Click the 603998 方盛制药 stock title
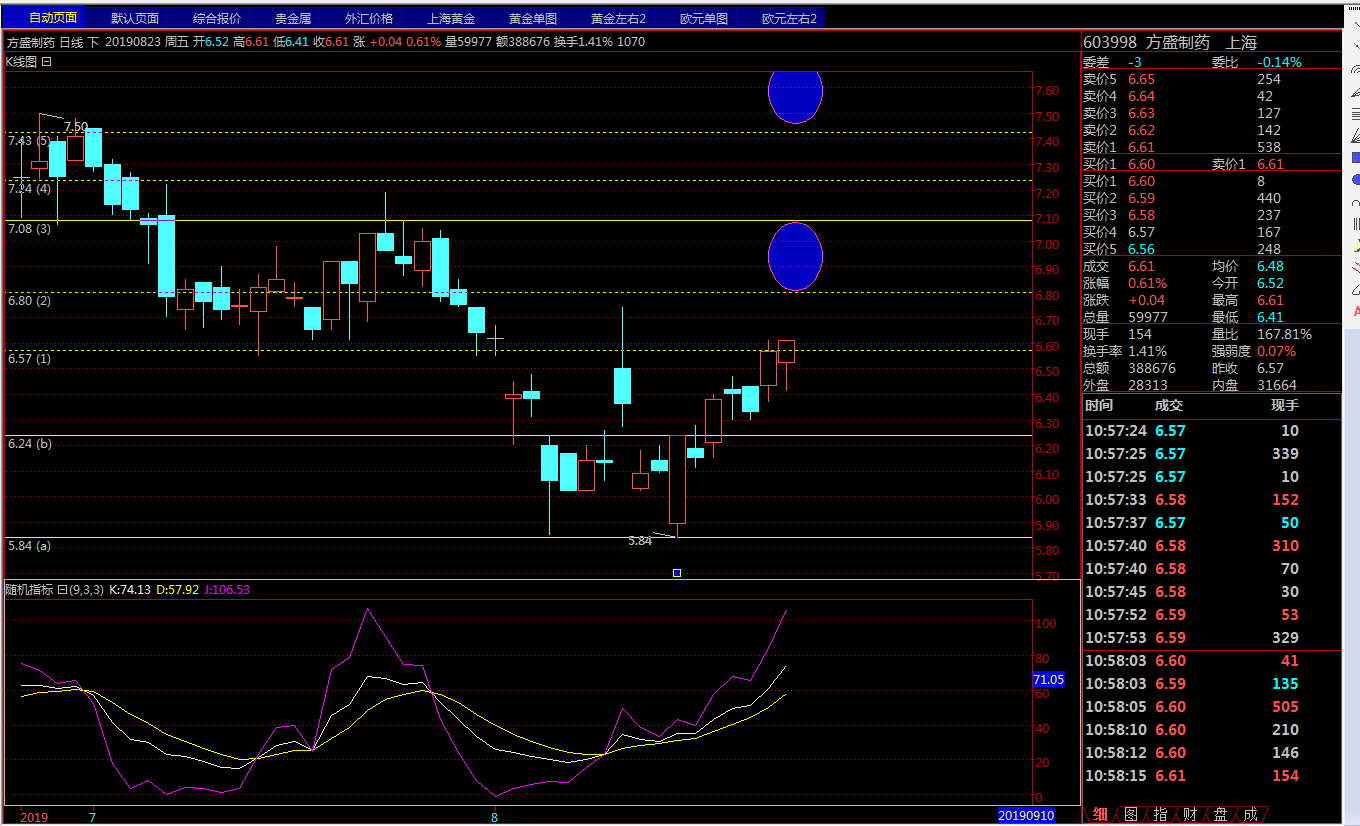The width and height of the screenshot is (1360, 826). [x=1170, y=43]
